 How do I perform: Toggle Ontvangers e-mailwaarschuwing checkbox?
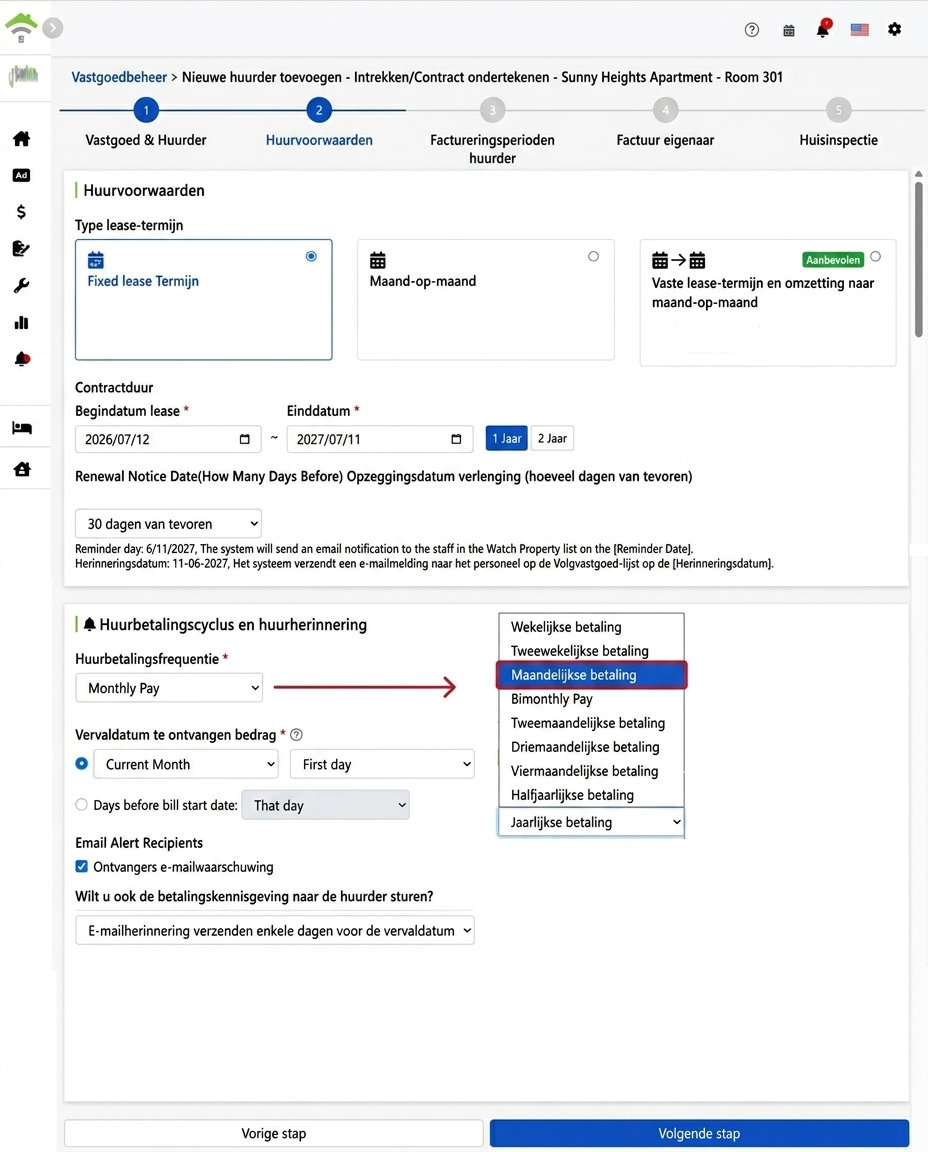pyautogui.click(x=82, y=866)
